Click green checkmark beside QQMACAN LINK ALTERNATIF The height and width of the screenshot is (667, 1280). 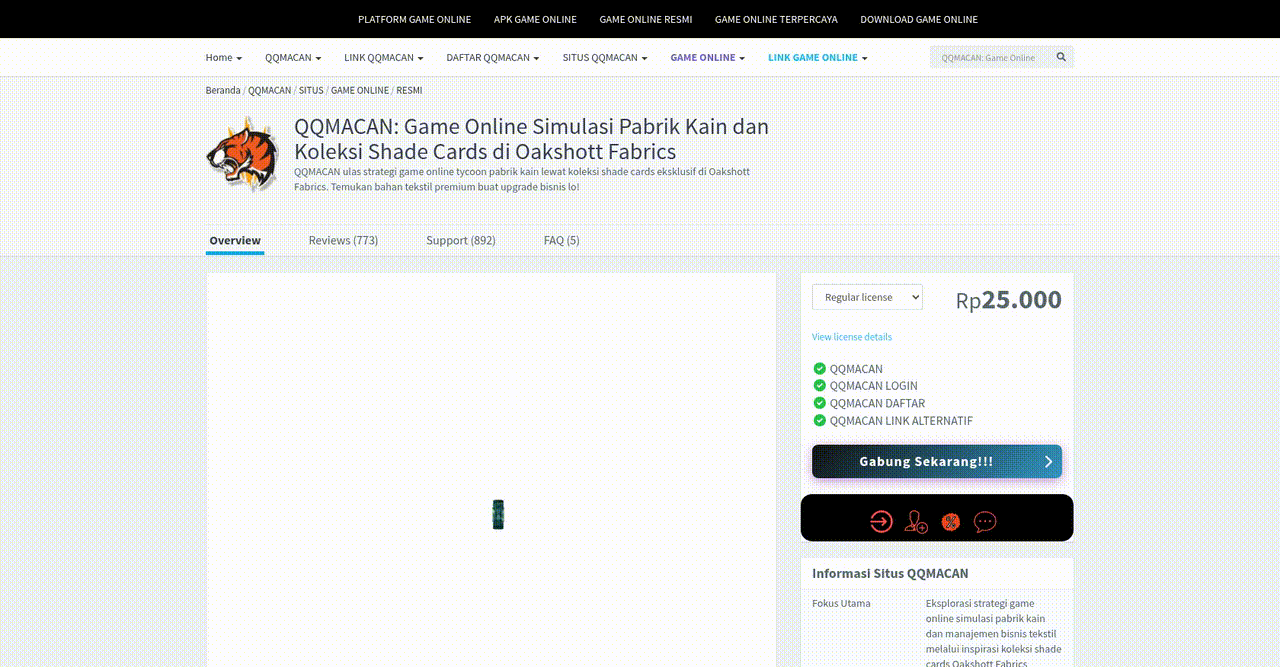pos(820,421)
